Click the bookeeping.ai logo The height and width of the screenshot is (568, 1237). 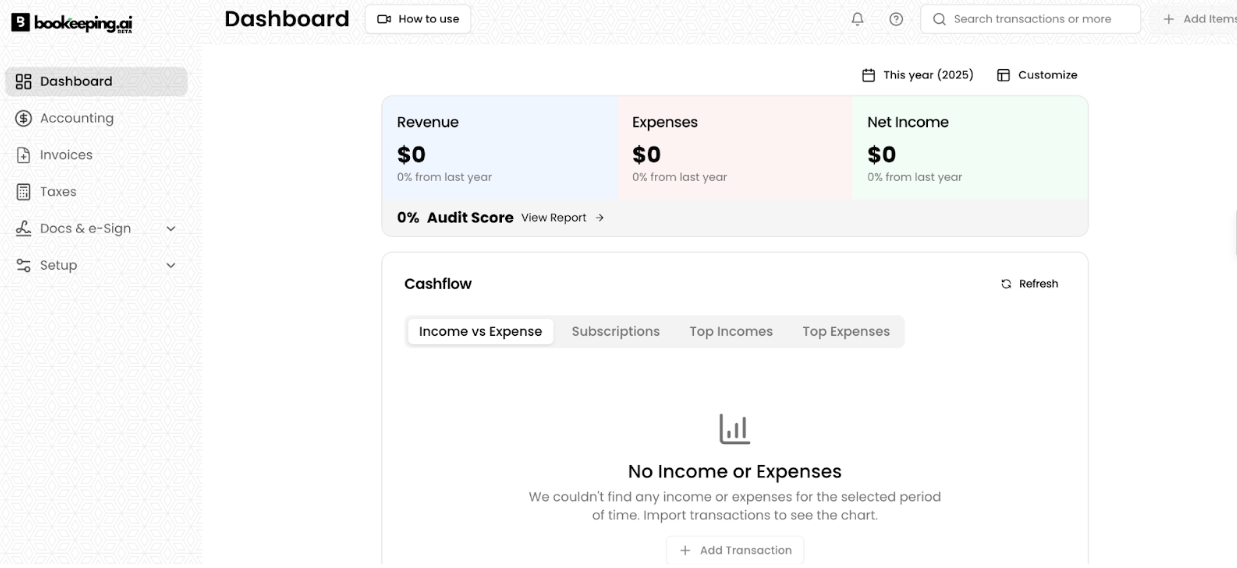(72, 22)
